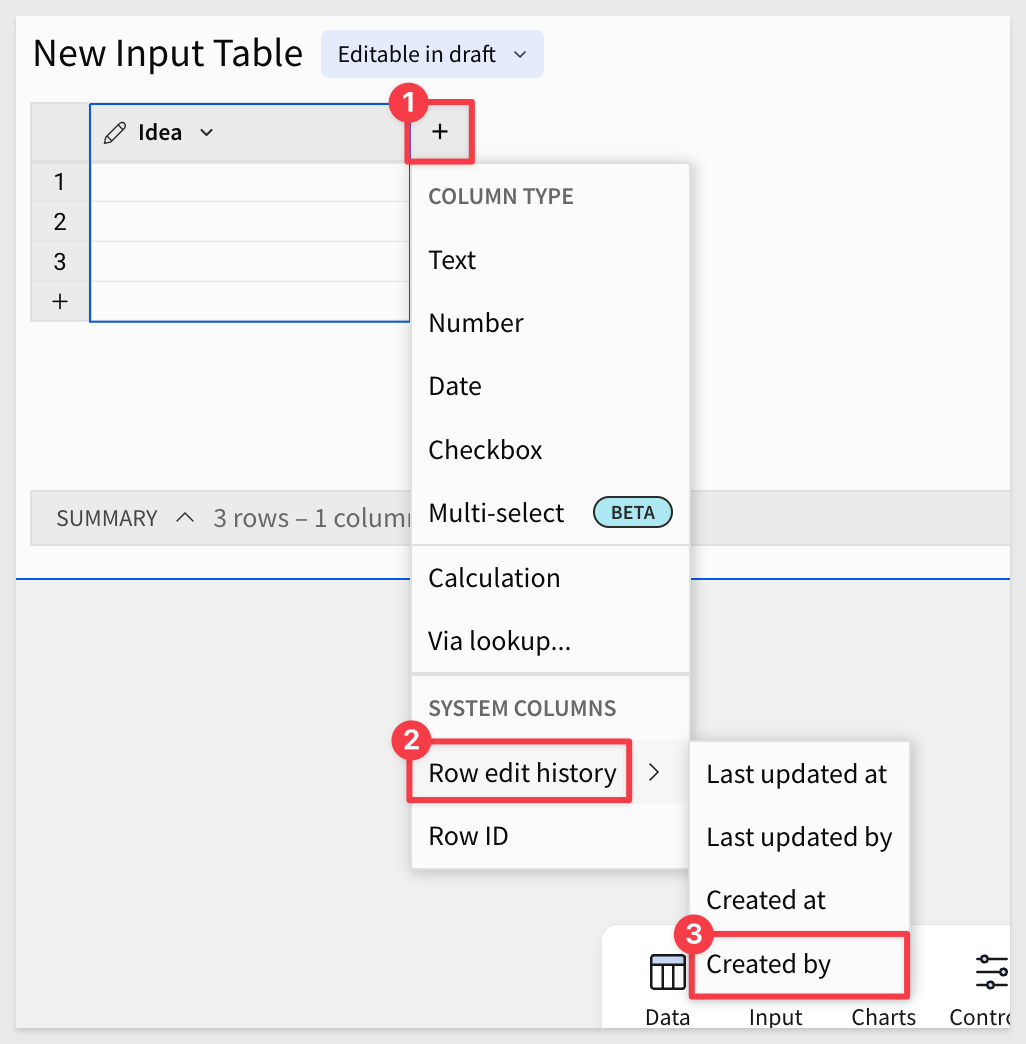Image resolution: width=1026 pixels, height=1044 pixels.
Task: Select Calculation column option
Action: [550, 578]
